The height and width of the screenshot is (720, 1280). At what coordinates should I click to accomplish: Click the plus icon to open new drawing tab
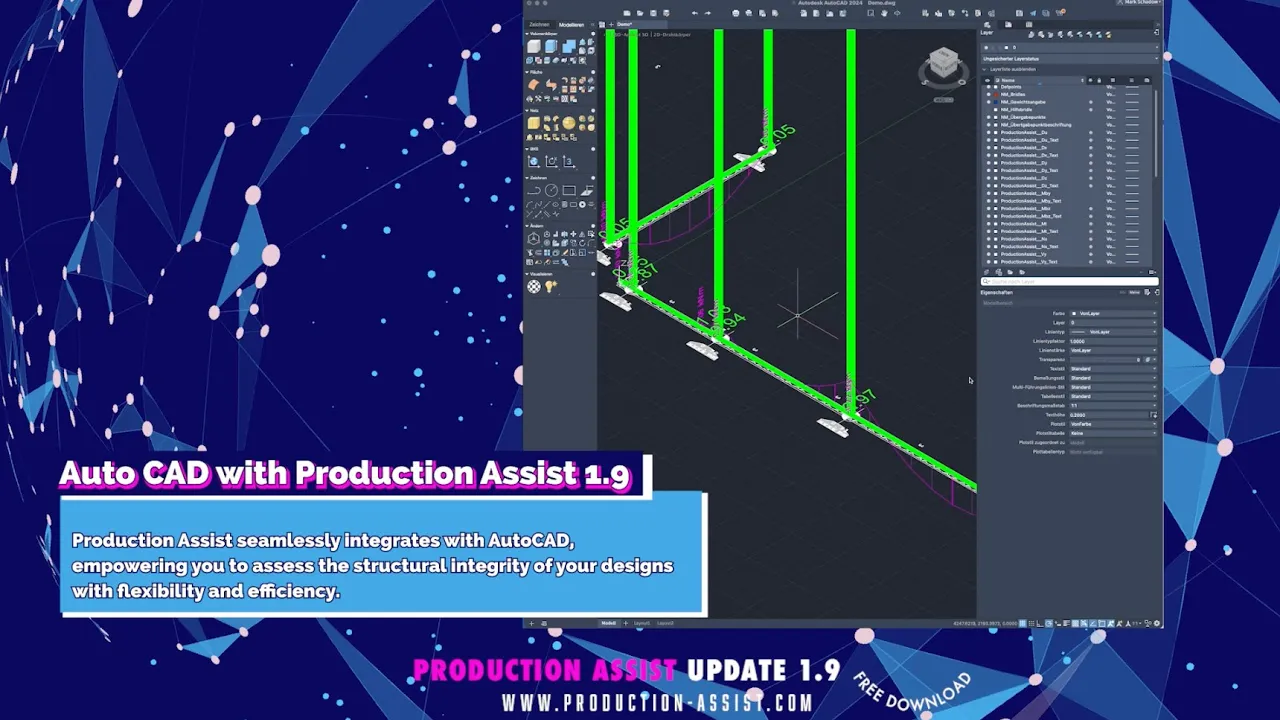(611, 24)
